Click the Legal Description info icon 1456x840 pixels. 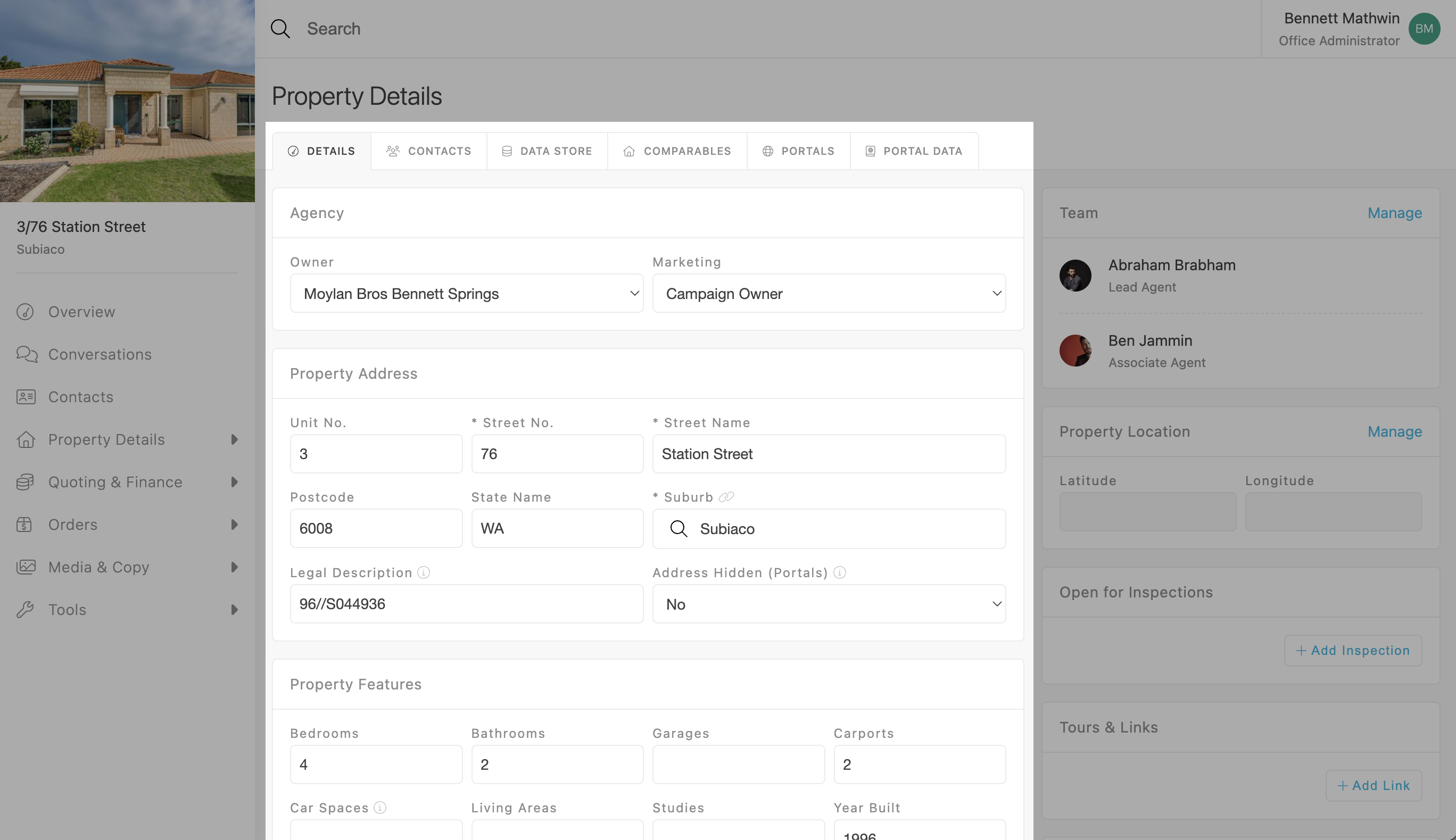(x=424, y=573)
